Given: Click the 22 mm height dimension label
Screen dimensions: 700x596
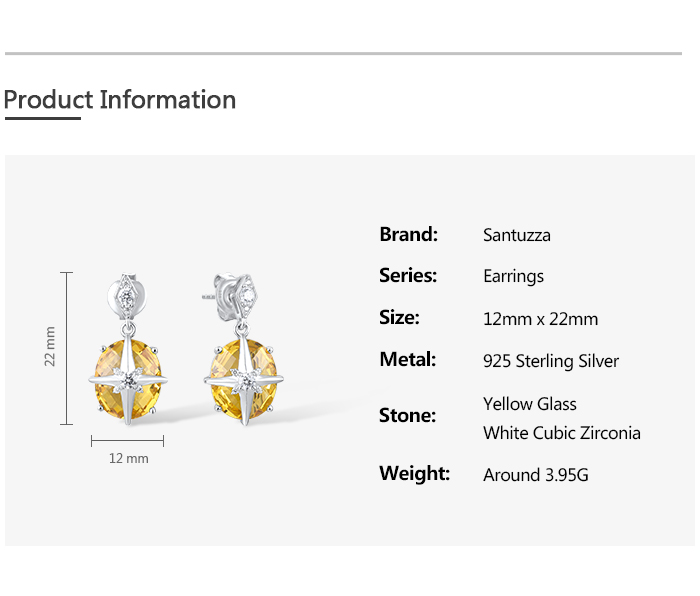Looking at the screenshot, I should pos(50,347).
